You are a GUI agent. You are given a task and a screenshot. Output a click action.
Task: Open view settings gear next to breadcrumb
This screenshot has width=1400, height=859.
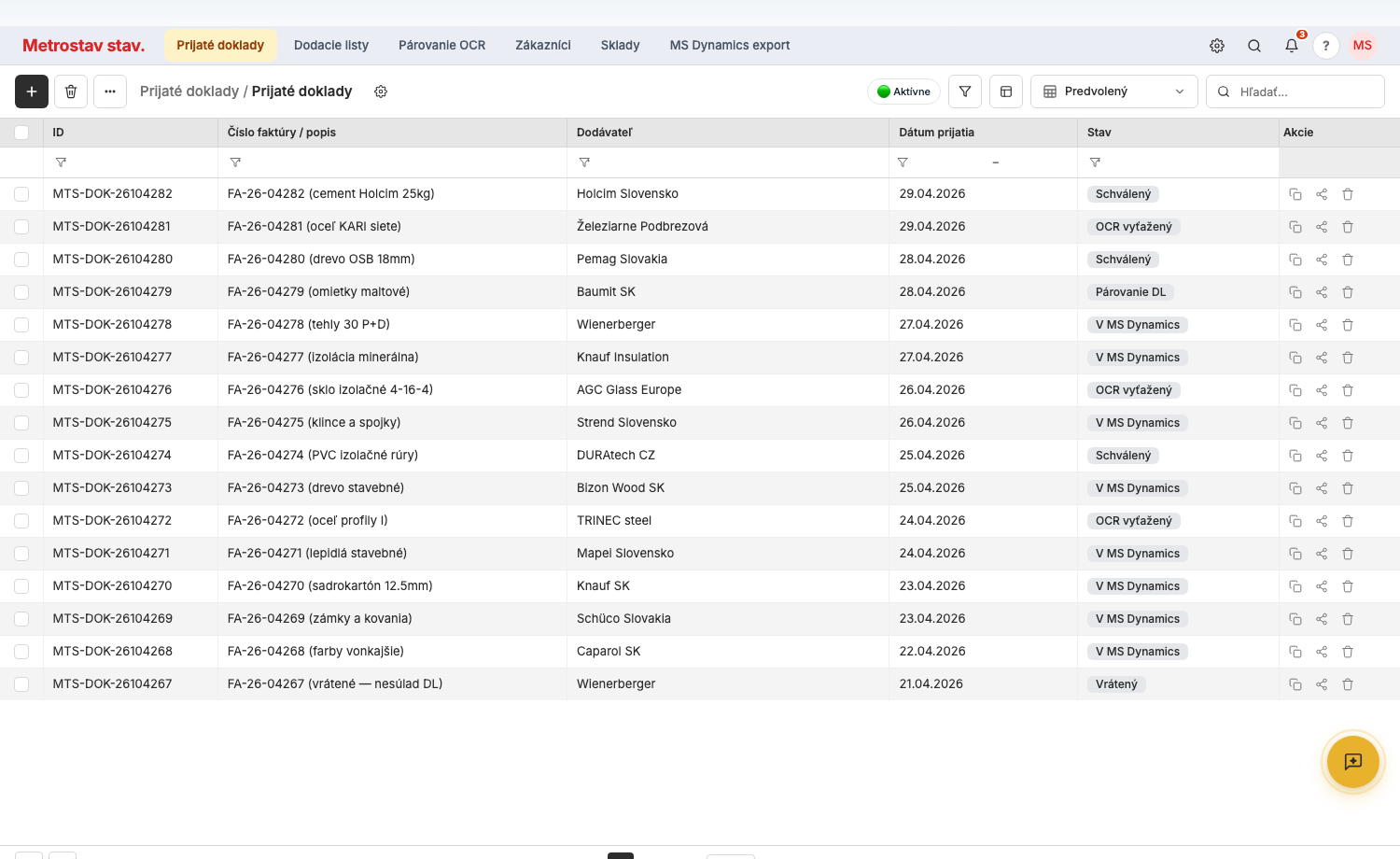tap(381, 92)
